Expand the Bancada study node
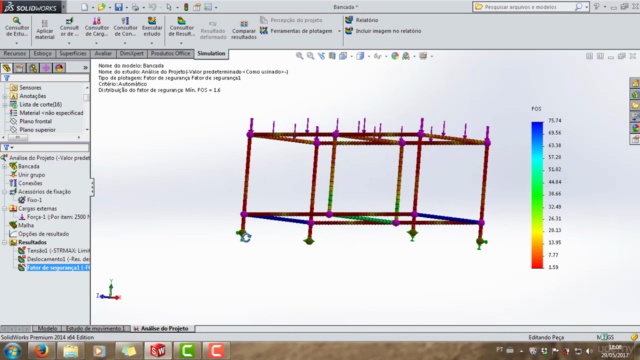640x360 pixels. (x=4, y=167)
